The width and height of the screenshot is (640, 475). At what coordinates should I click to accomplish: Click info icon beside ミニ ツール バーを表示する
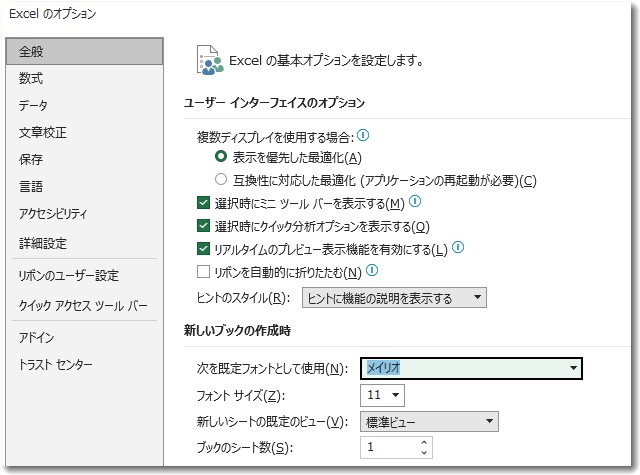pyautogui.click(x=415, y=201)
